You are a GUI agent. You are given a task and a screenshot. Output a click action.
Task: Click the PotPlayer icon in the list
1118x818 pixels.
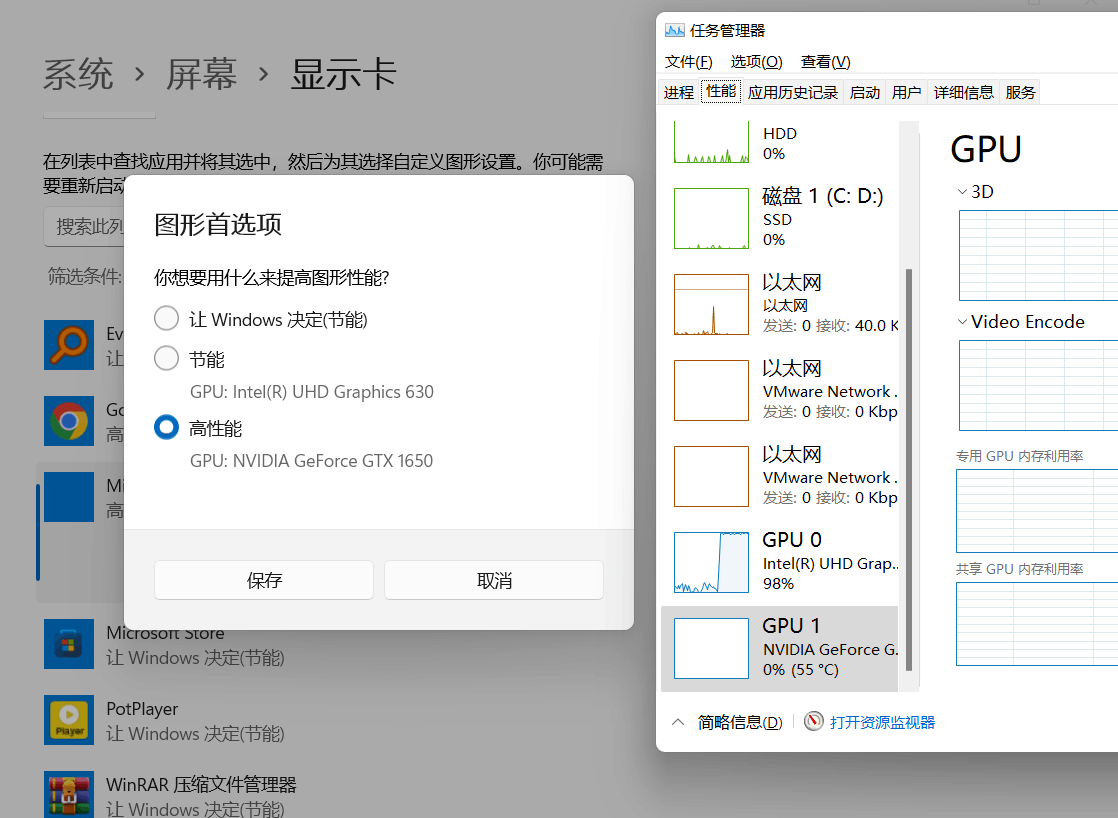[69, 720]
